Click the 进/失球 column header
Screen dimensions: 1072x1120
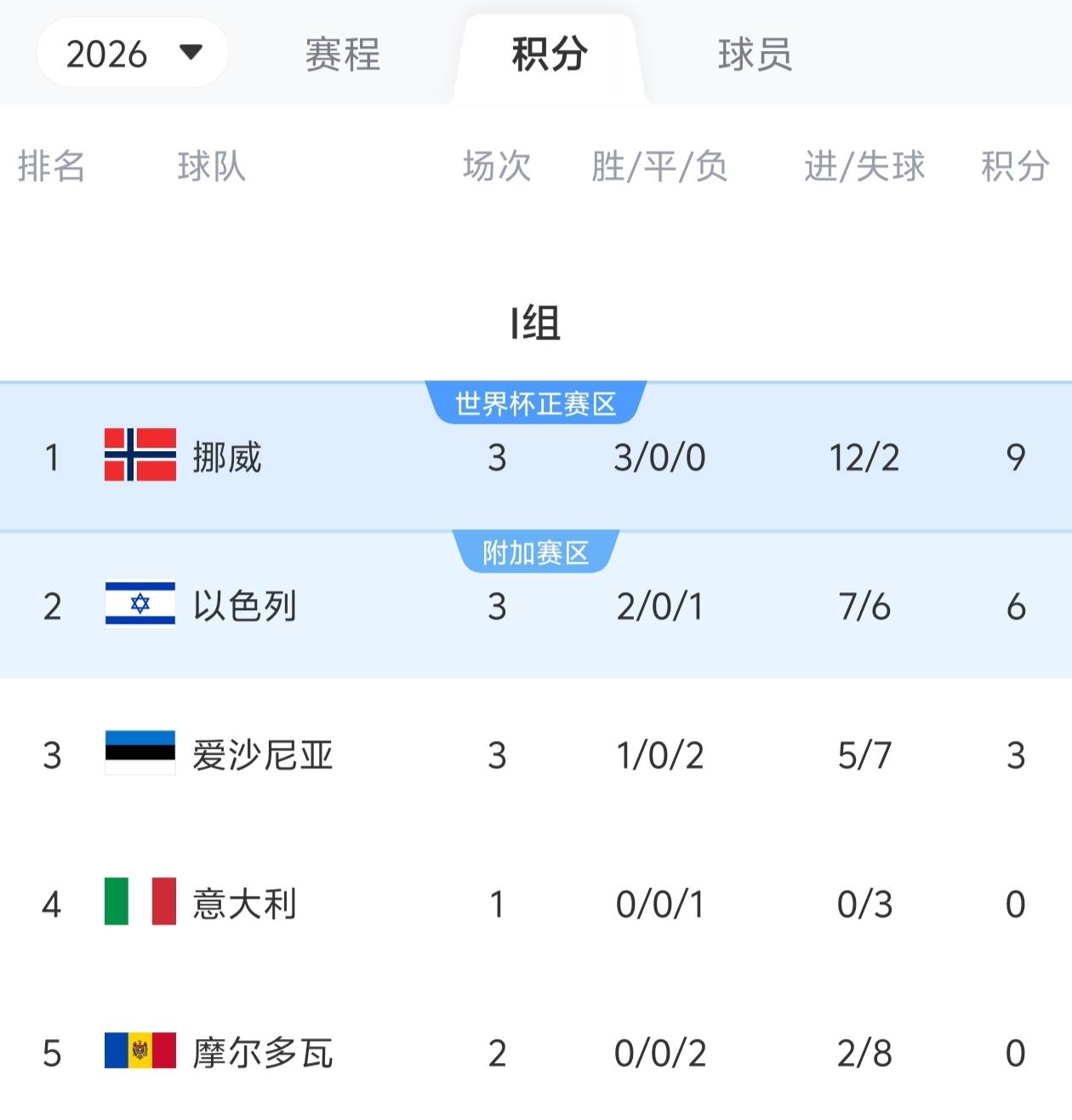864,166
